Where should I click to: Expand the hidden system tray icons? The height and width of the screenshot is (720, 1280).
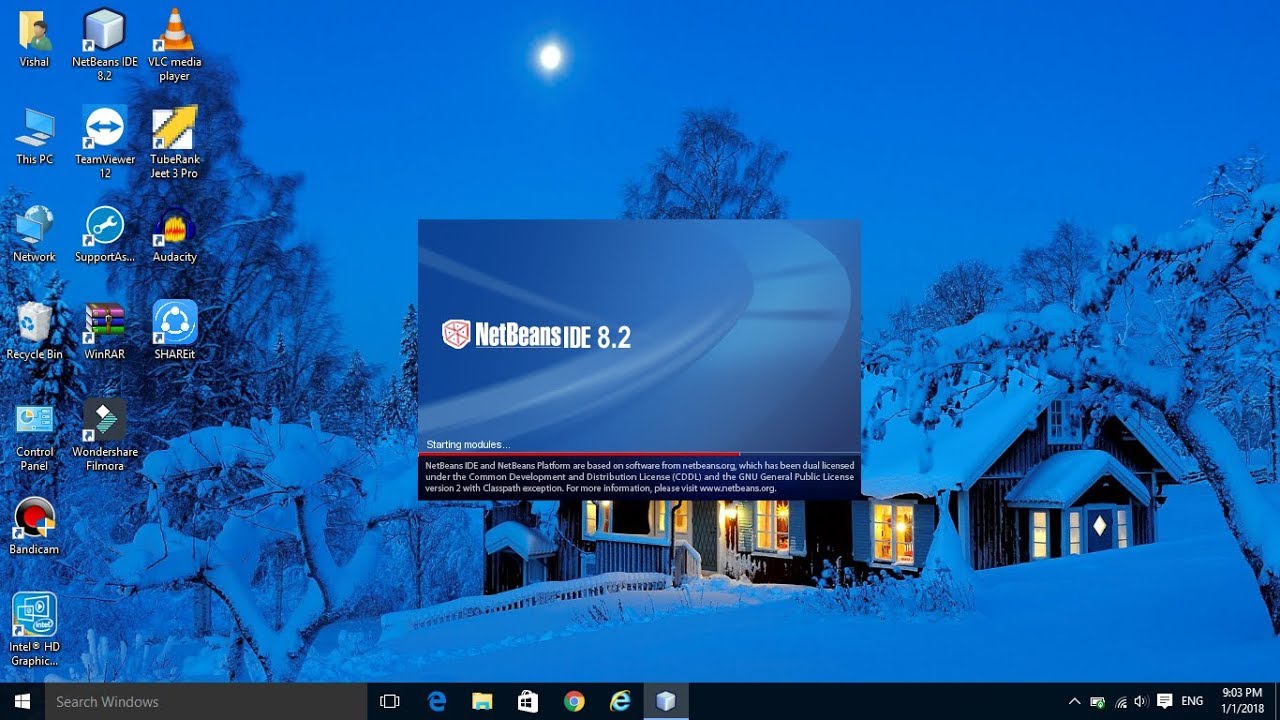coord(1075,701)
